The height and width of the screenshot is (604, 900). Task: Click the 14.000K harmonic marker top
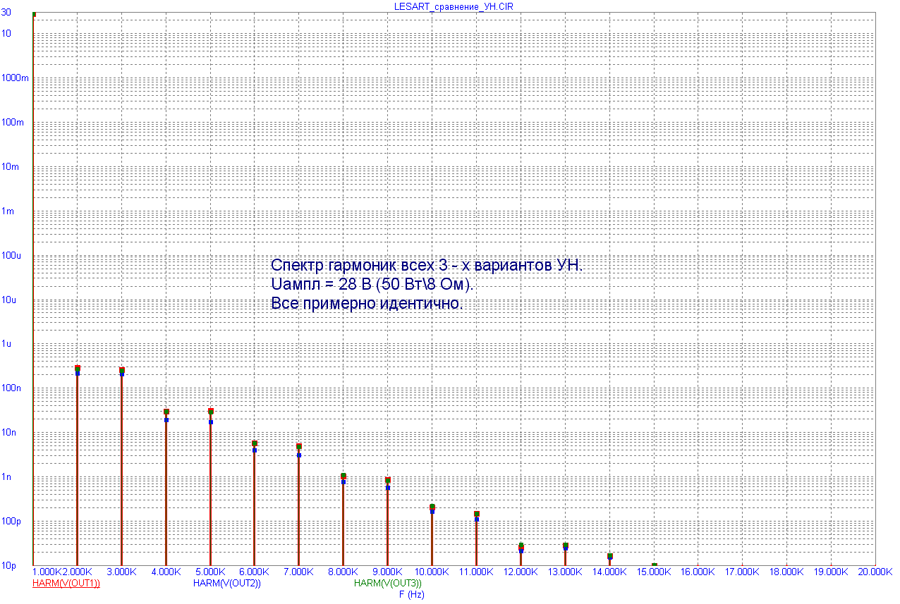pyautogui.click(x=610, y=556)
